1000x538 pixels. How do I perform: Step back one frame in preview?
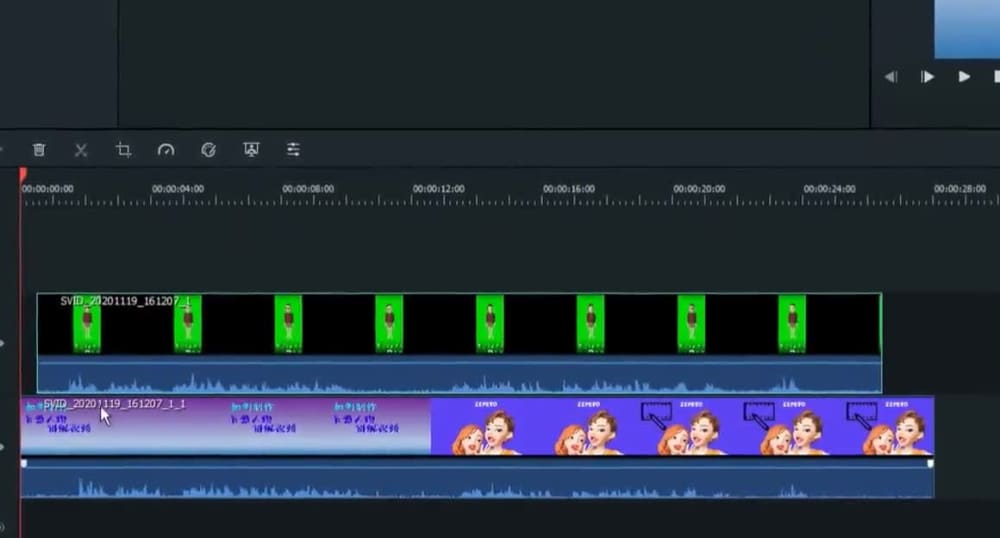point(891,77)
